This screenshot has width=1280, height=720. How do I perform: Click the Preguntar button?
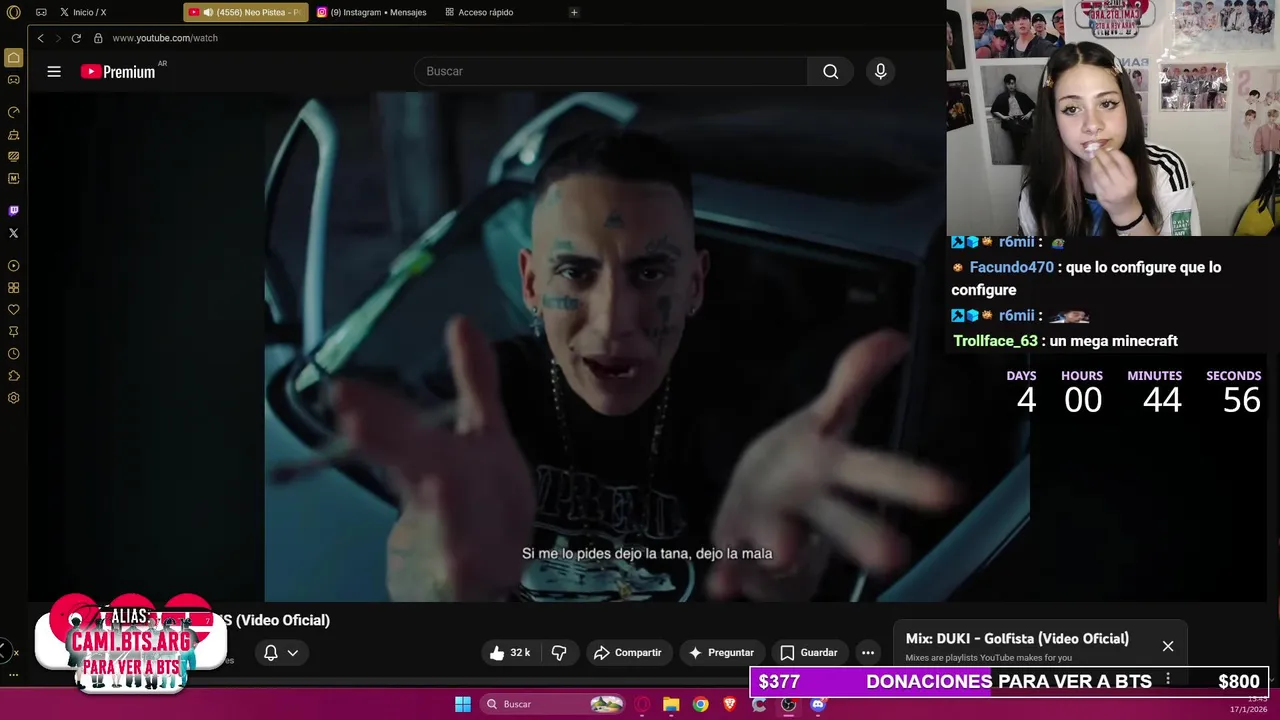(x=722, y=652)
